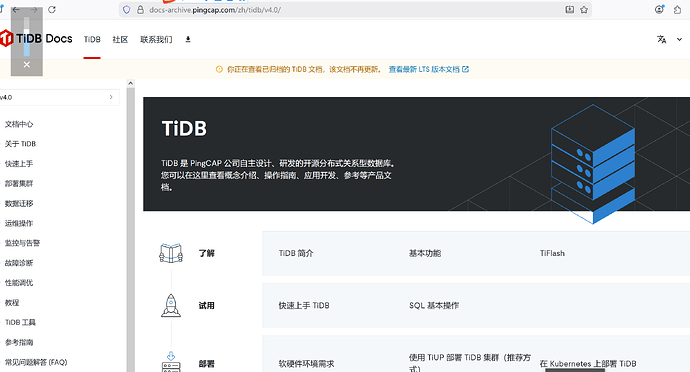Screen dimensions: 690x372
Task: Bookmark this page with star icon
Action: pos(584,10)
